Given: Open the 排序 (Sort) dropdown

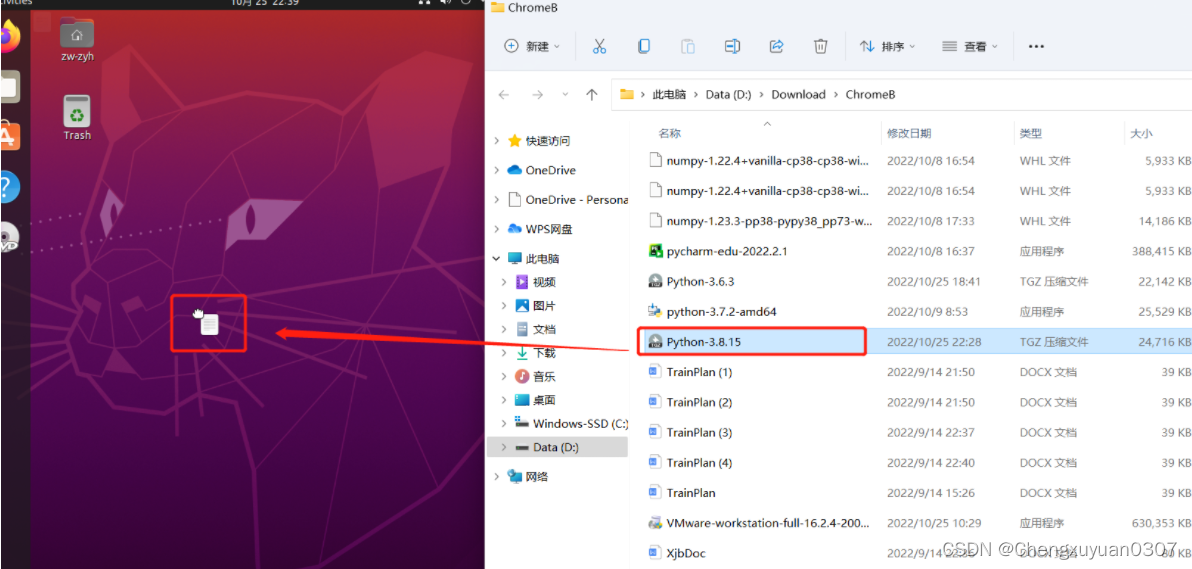Looking at the screenshot, I should coord(887,46).
